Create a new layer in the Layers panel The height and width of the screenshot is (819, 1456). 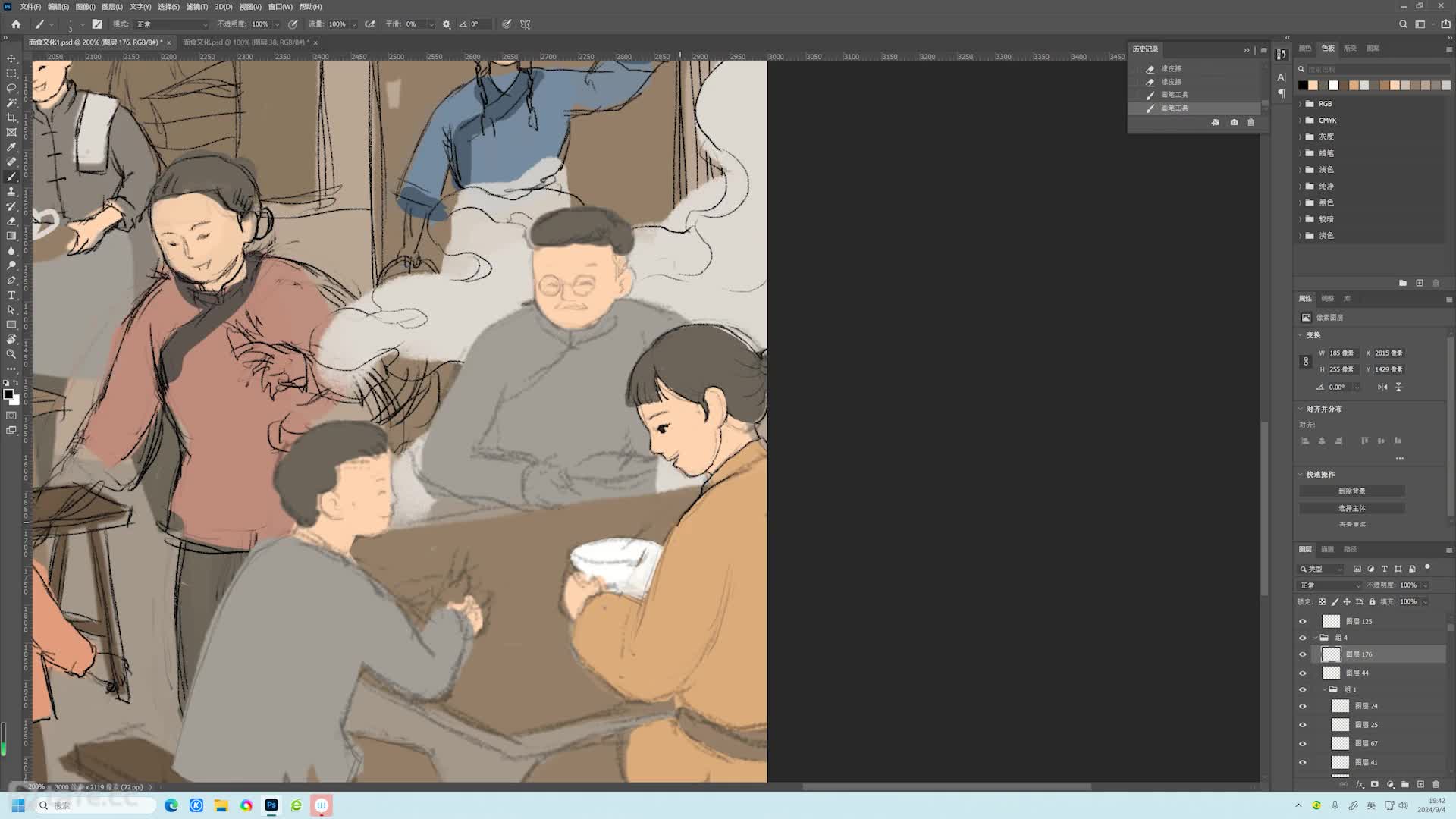pos(1420,784)
